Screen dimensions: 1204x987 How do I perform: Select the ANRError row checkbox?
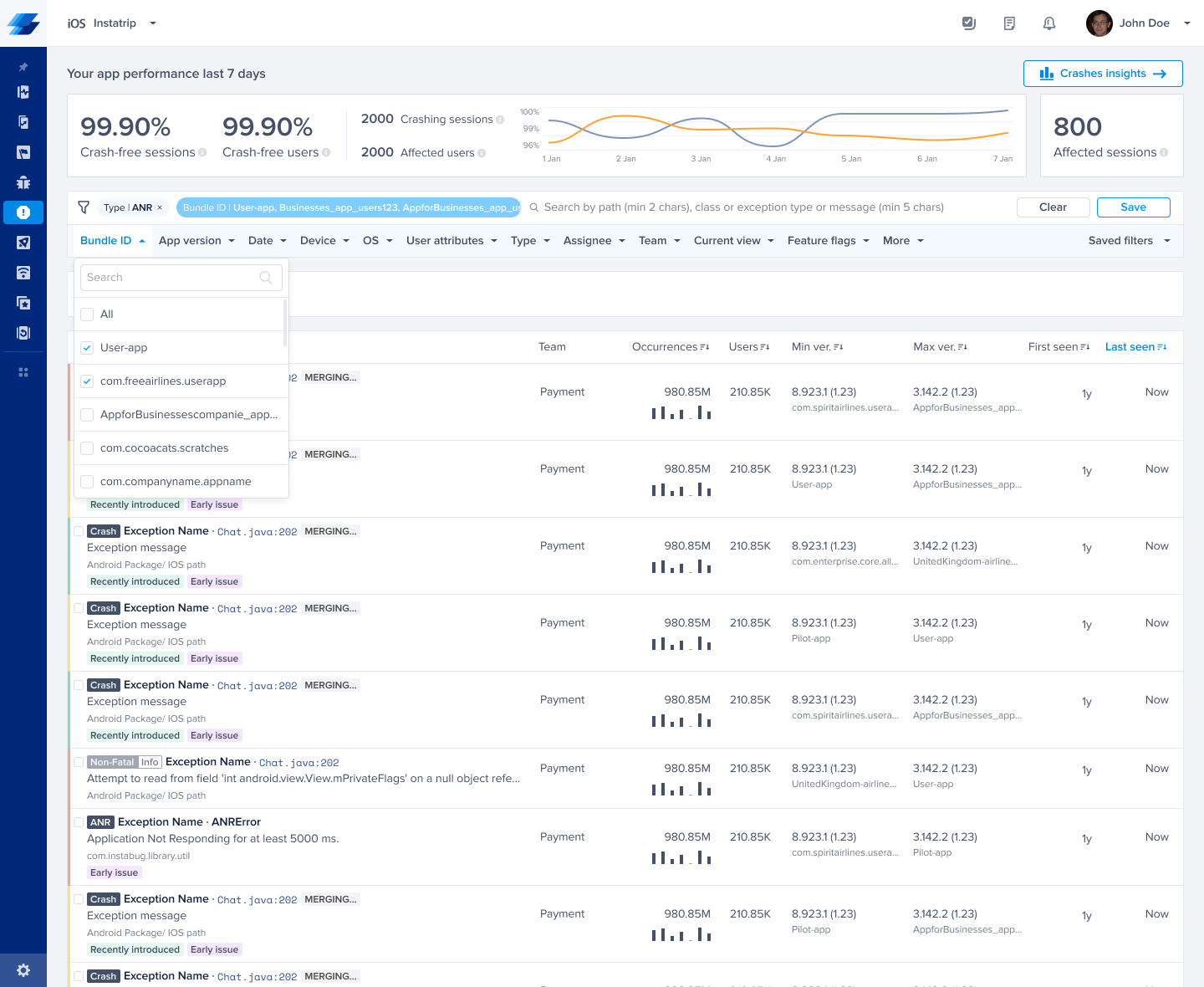pos(79,822)
